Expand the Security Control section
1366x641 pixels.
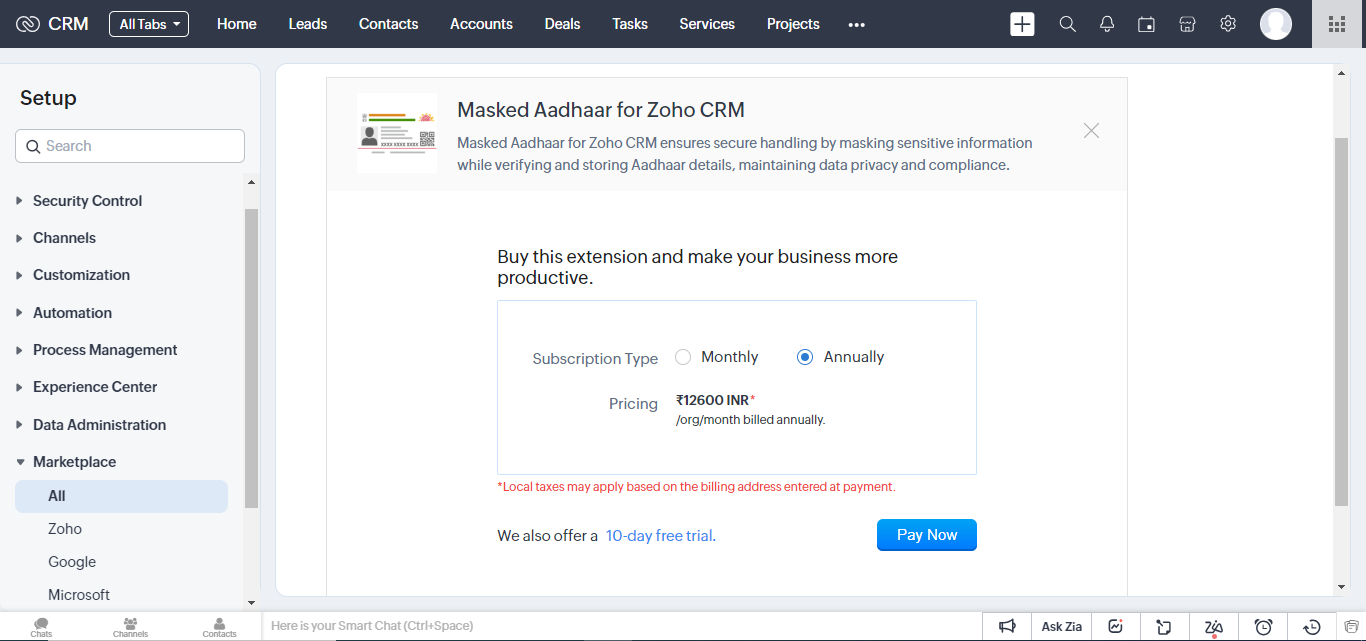pos(87,201)
